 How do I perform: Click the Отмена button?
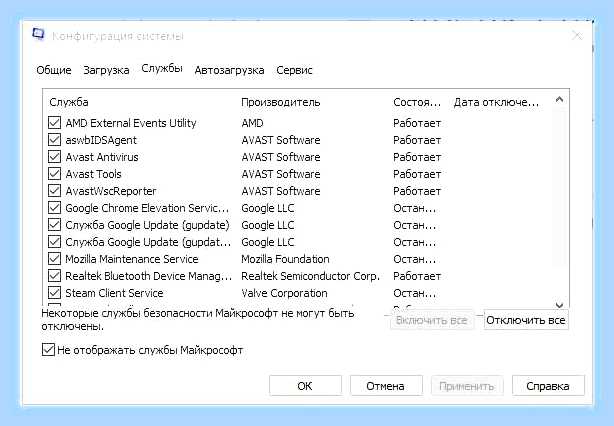(x=386, y=386)
